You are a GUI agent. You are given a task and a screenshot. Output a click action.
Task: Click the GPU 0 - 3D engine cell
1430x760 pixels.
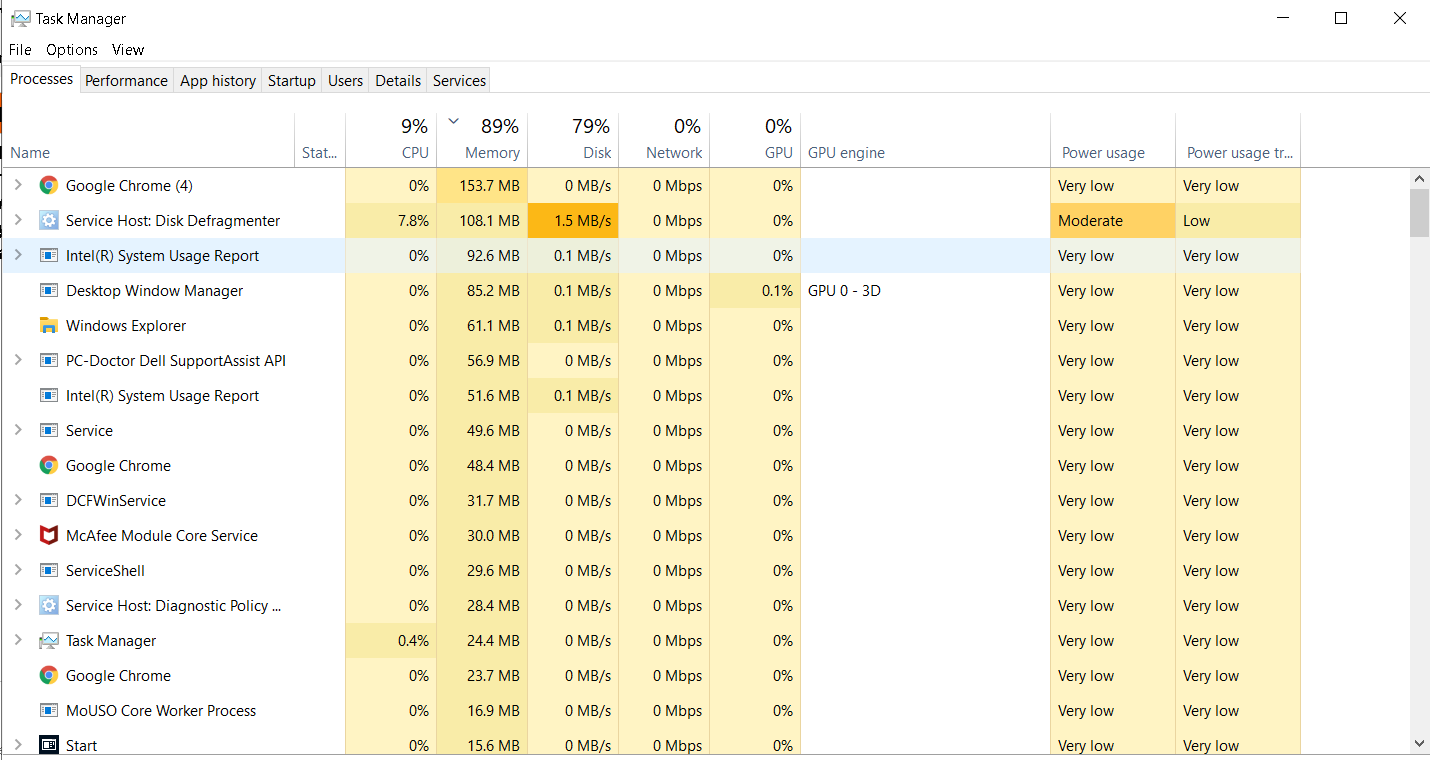pos(925,290)
